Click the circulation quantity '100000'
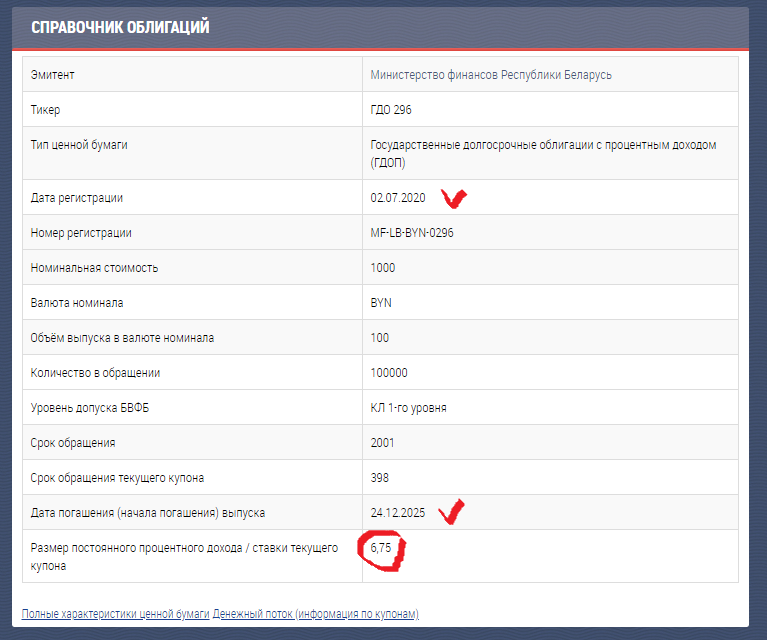 click(x=389, y=373)
